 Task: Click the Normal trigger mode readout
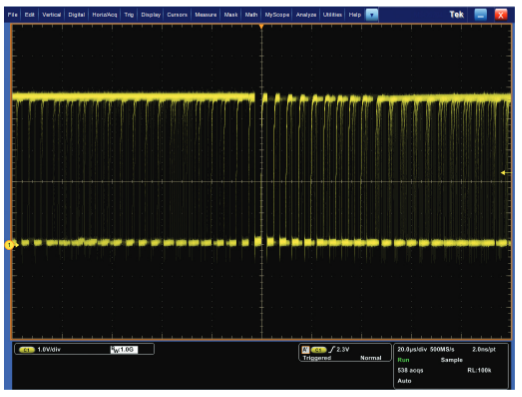coord(371,358)
